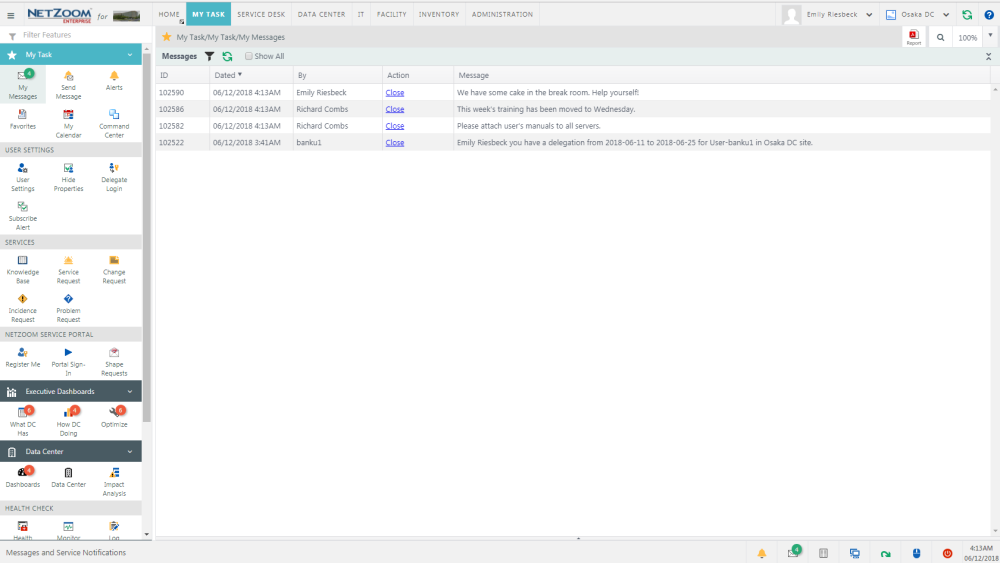Open the Send Message feature

click(68, 85)
